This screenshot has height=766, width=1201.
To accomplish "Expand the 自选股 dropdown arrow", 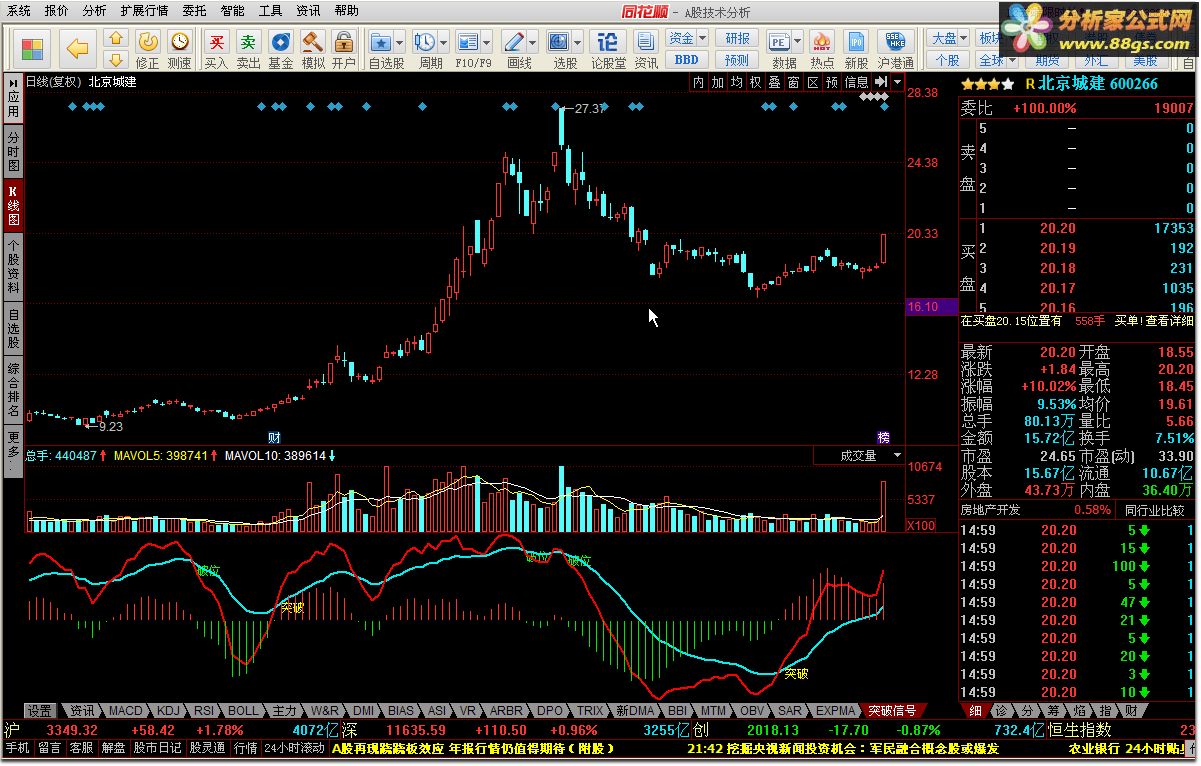I will [399, 43].
